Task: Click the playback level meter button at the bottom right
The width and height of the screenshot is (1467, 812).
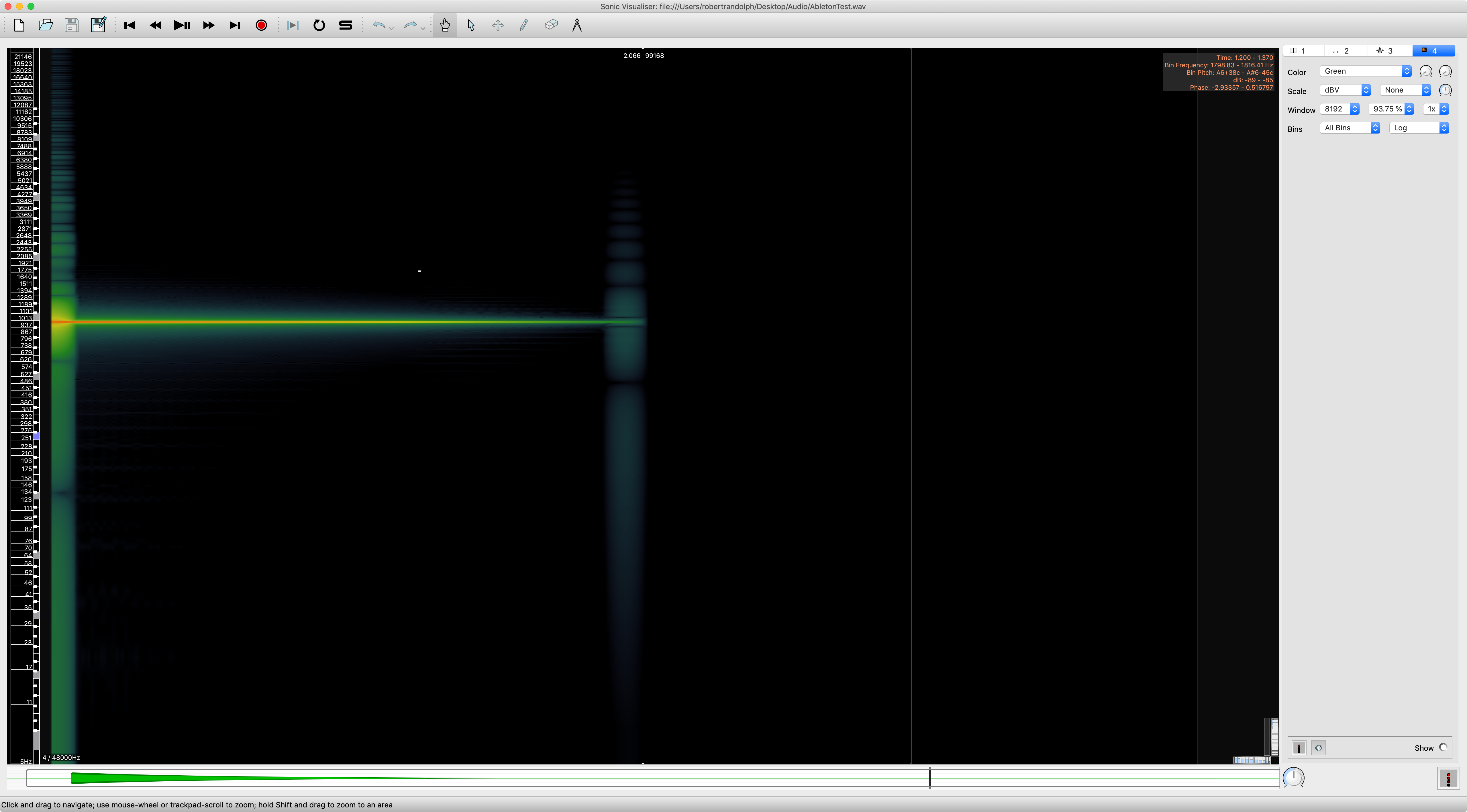Action: 1448,778
